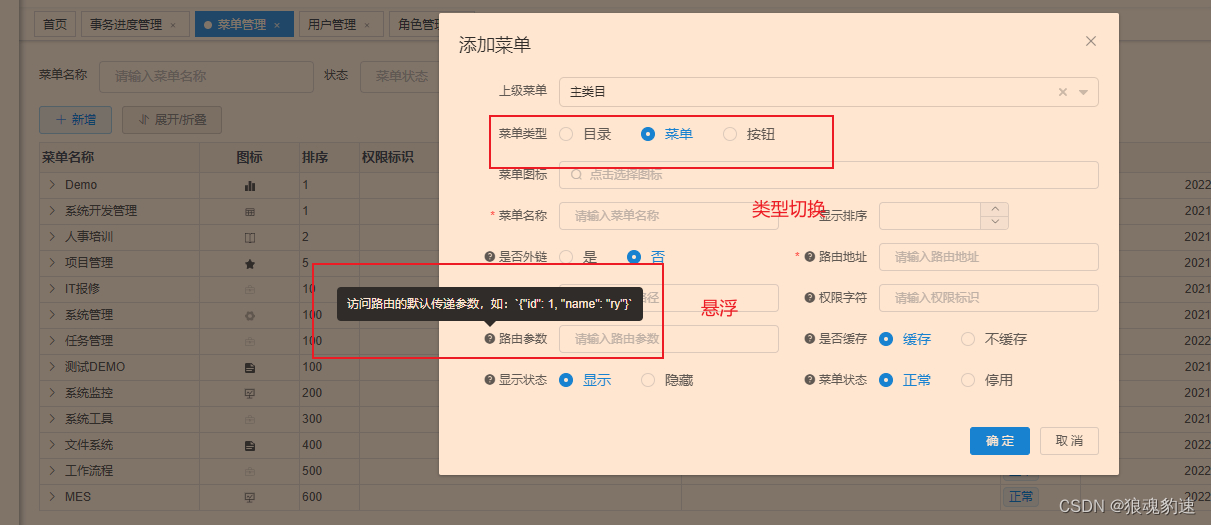The width and height of the screenshot is (1211, 525).
Task: Click help icon beside 权限字符 label
Action: click(x=810, y=298)
